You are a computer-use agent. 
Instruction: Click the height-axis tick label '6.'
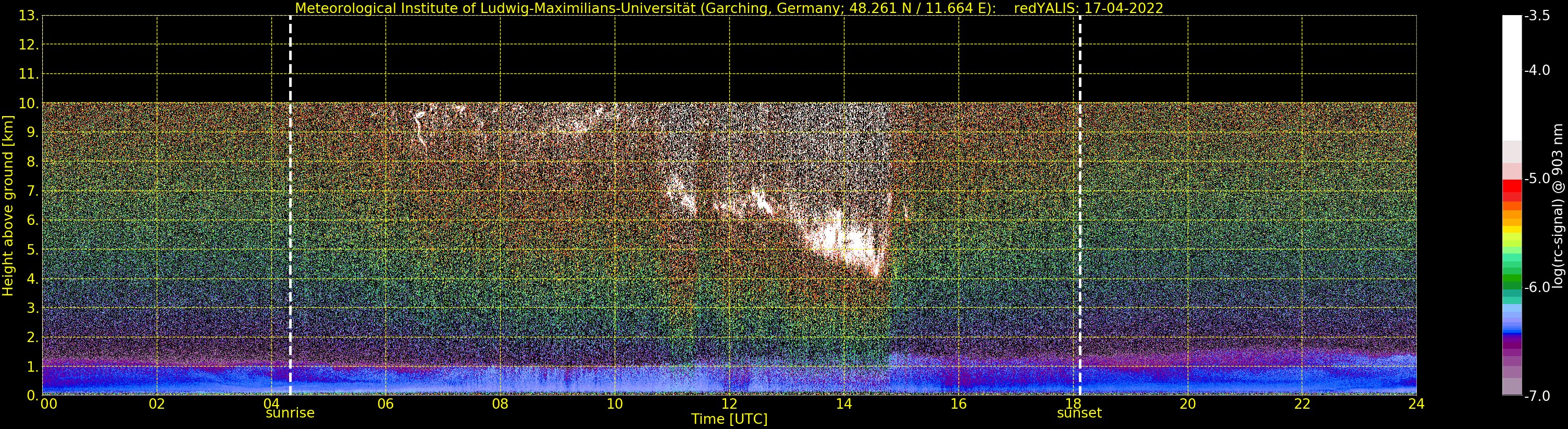(33, 220)
